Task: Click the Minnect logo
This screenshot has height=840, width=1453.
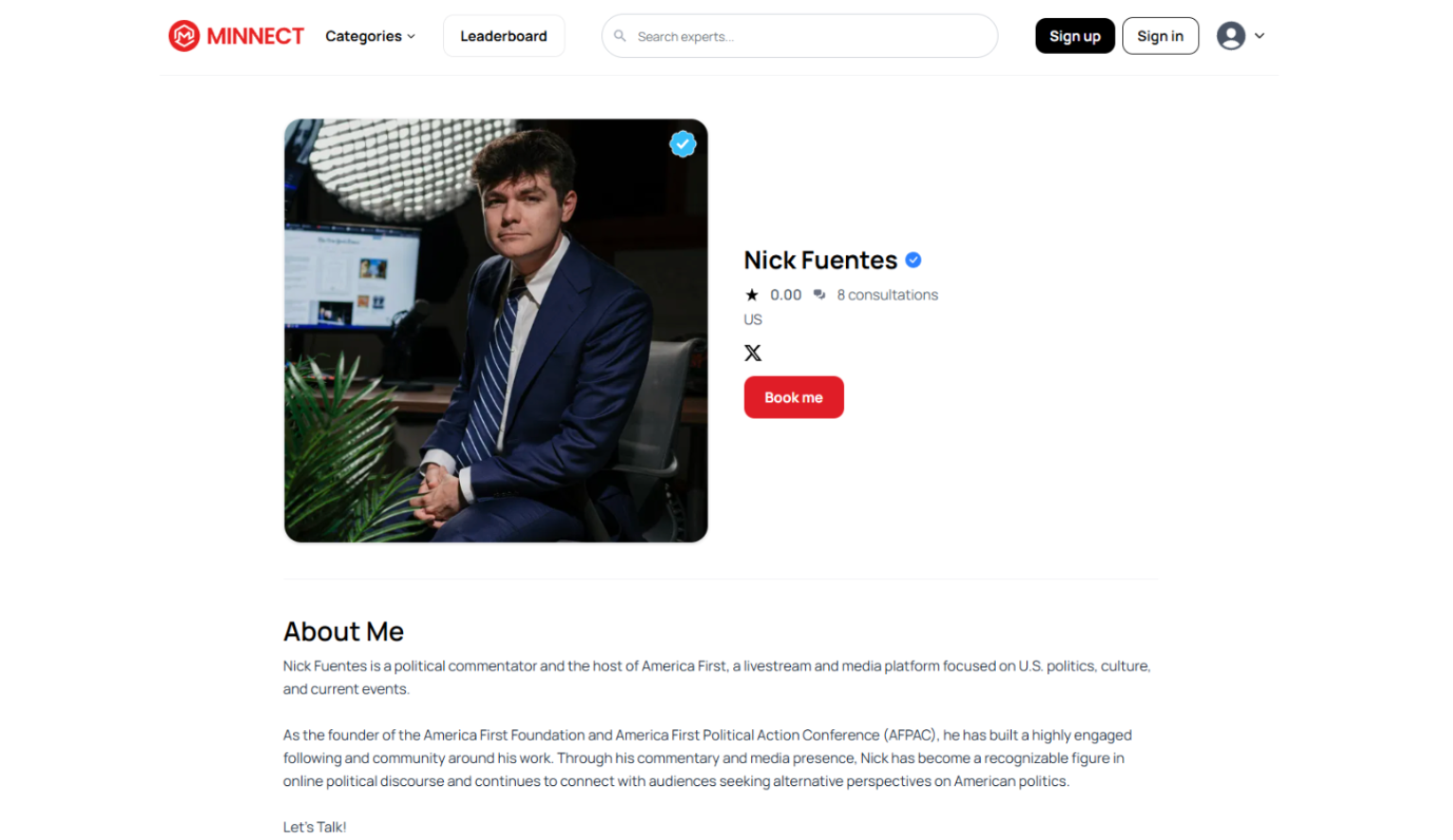Action: click(x=235, y=35)
